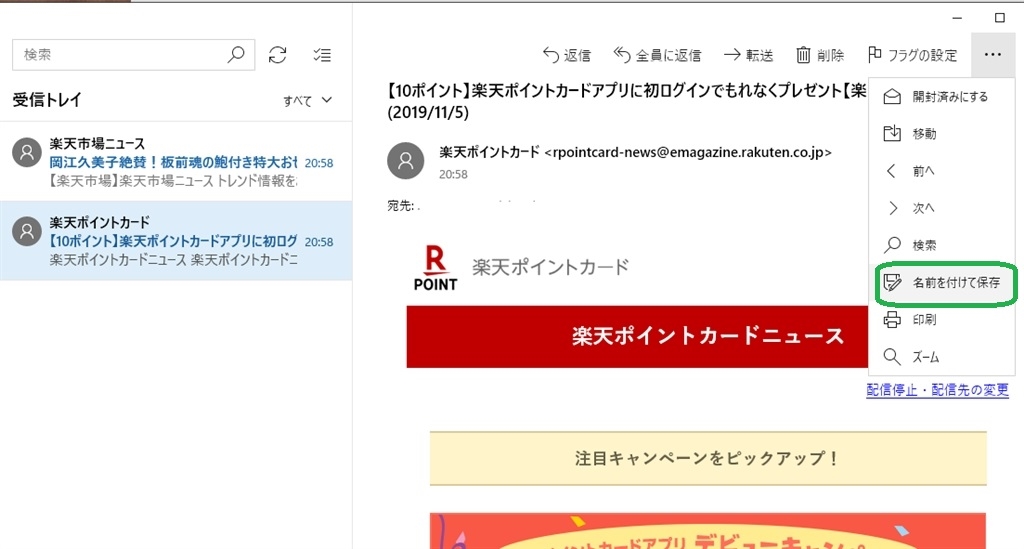This screenshot has height=549, width=1024.
Task: Choose 検索 from the dropdown menu
Action: point(942,245)
